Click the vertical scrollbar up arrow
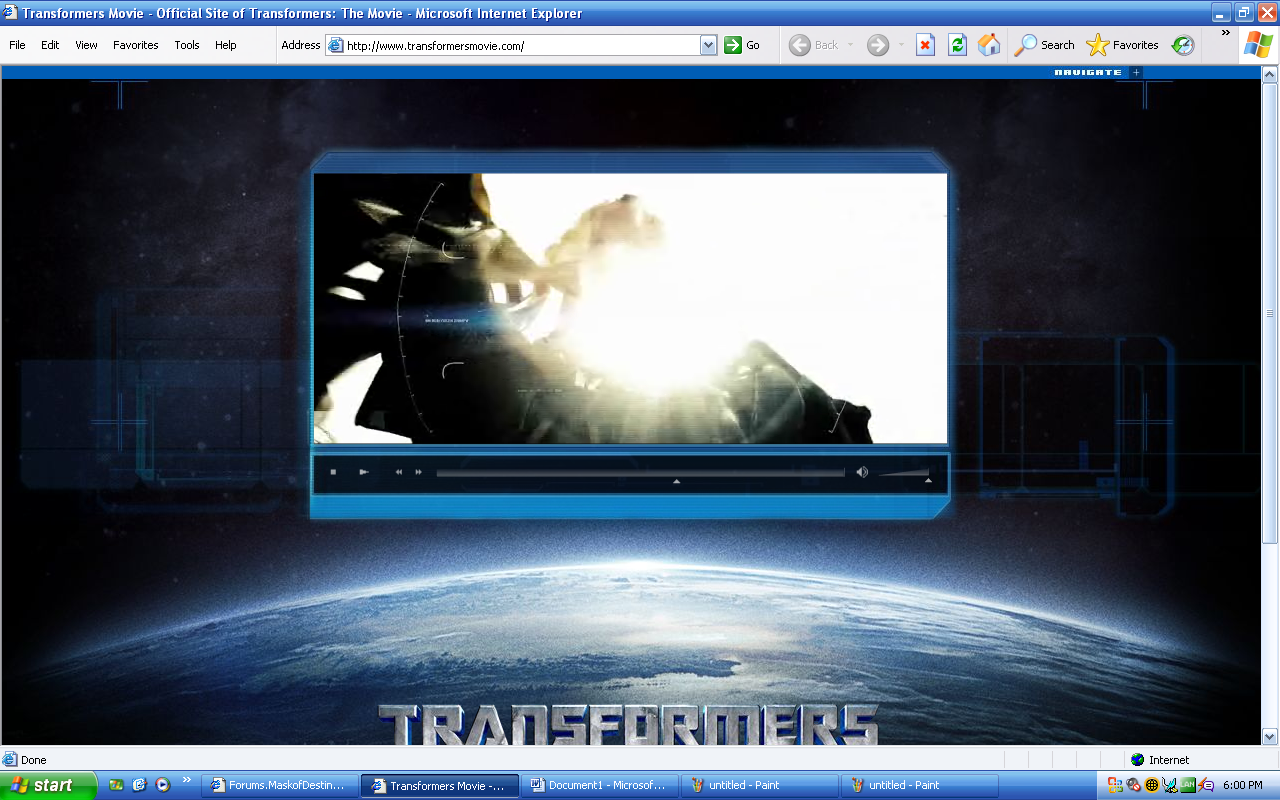The width and height of the screenshot is (1280, 800). coord(1271,74)
